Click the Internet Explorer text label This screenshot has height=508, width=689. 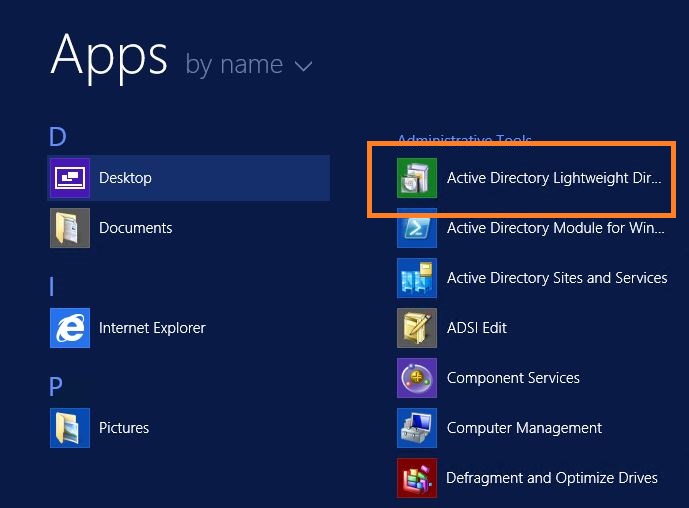point(152,328)
